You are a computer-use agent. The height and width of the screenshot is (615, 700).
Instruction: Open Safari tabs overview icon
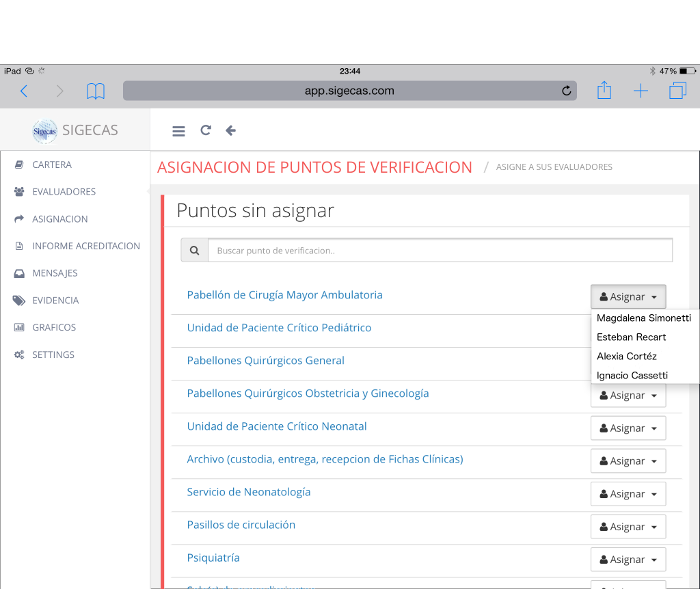[x=677, y=91]
